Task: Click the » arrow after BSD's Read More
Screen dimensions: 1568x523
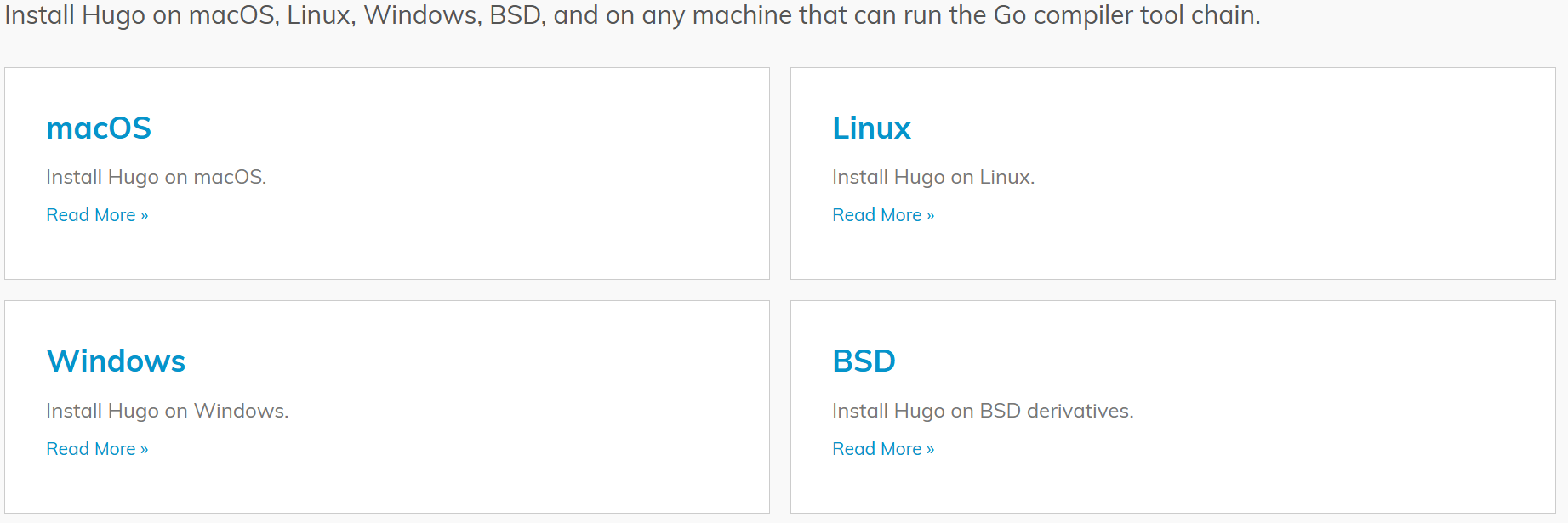Action: point(930,450)
